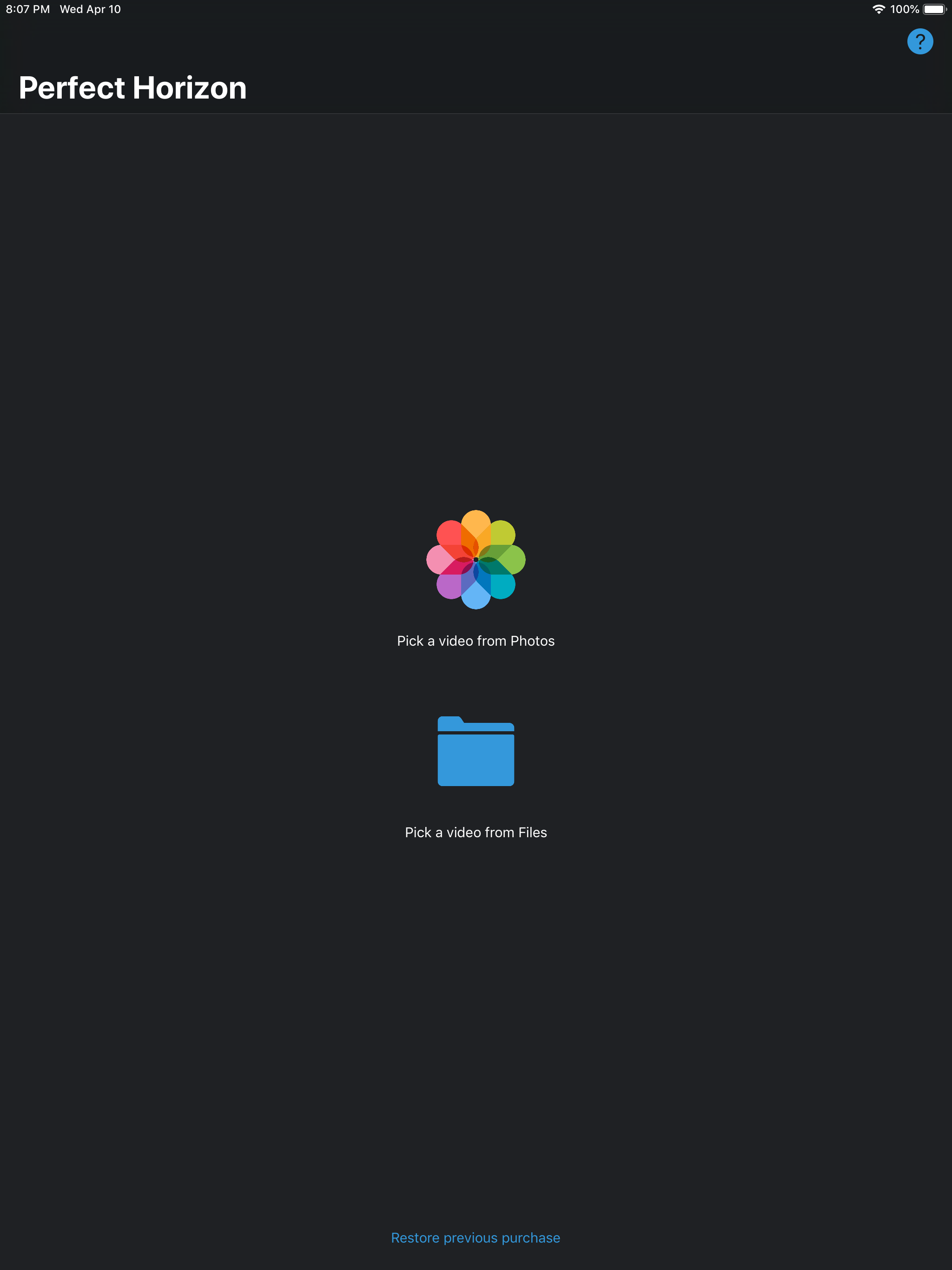
Task: Click the 'Perfect Horizon' title
Action: pyautogui.click(x=132, y=88)
